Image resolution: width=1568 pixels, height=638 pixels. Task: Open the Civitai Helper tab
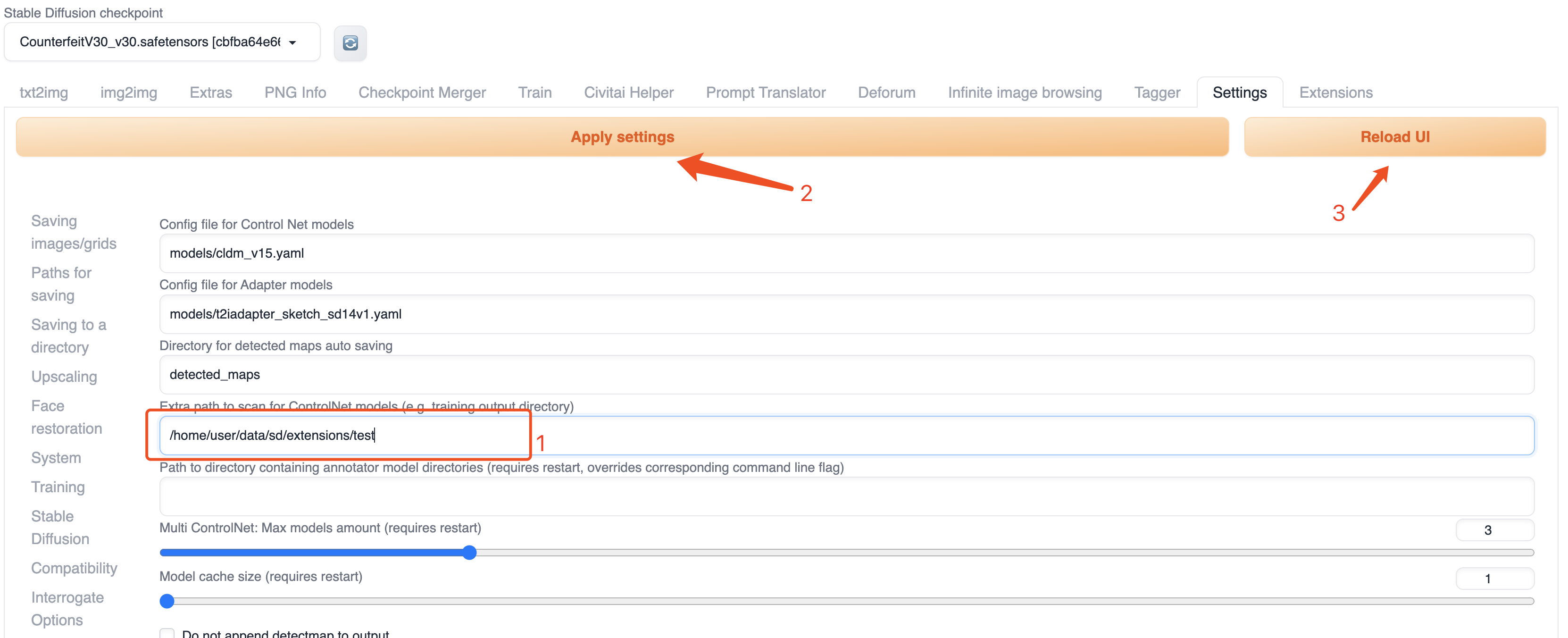click(629, 92)
